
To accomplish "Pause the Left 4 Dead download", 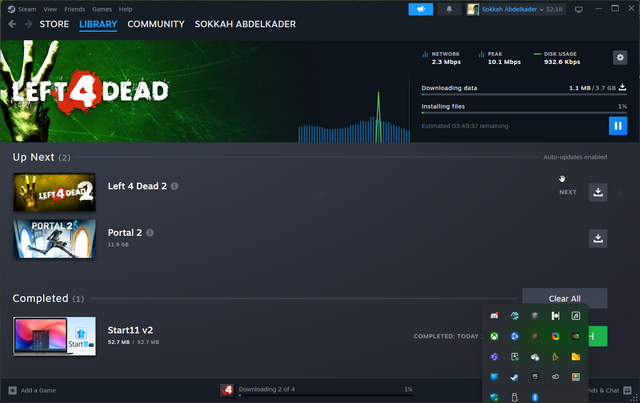I will [618, 126].
